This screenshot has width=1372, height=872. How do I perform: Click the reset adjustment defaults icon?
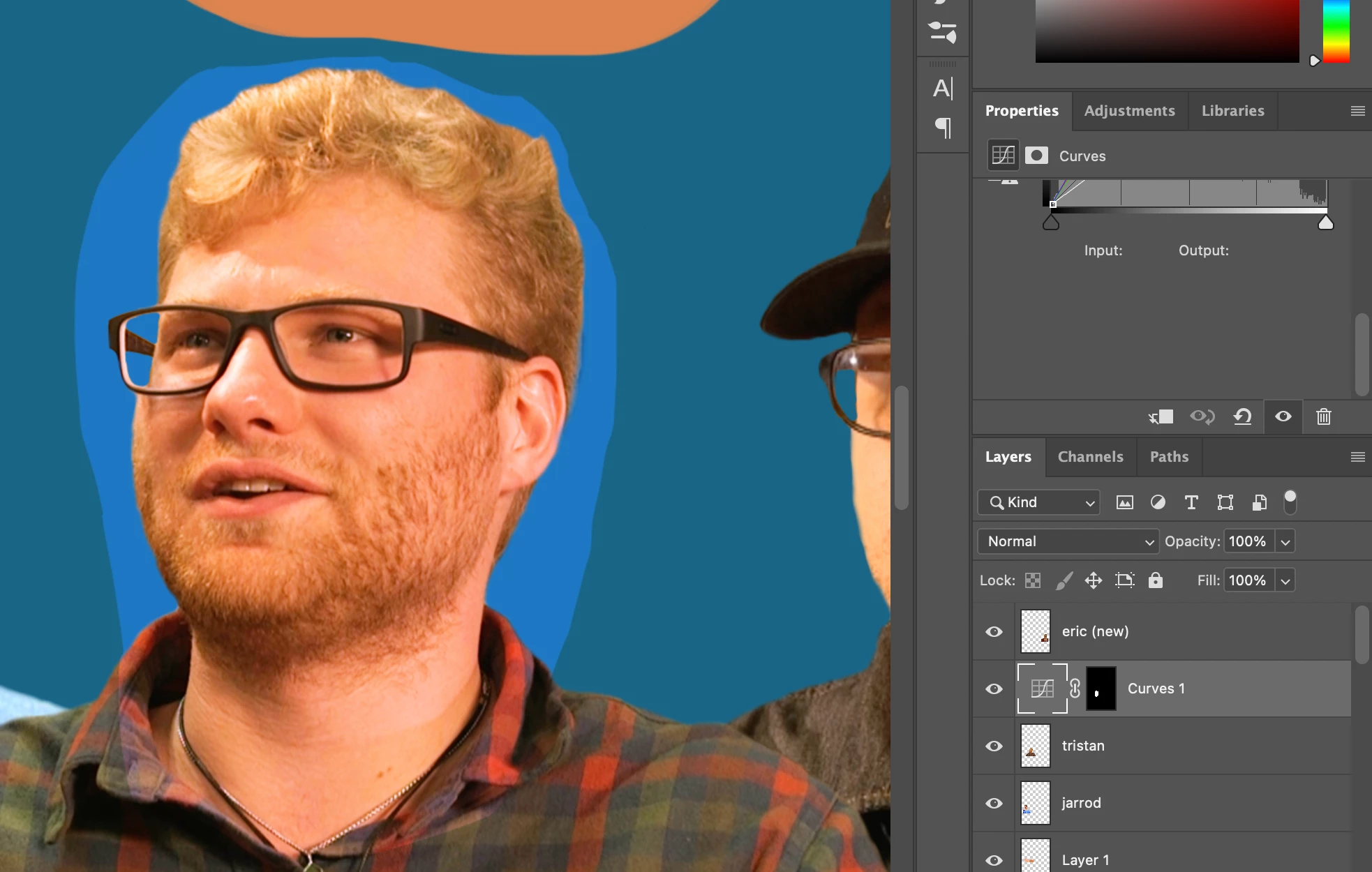pos(1242,417)
